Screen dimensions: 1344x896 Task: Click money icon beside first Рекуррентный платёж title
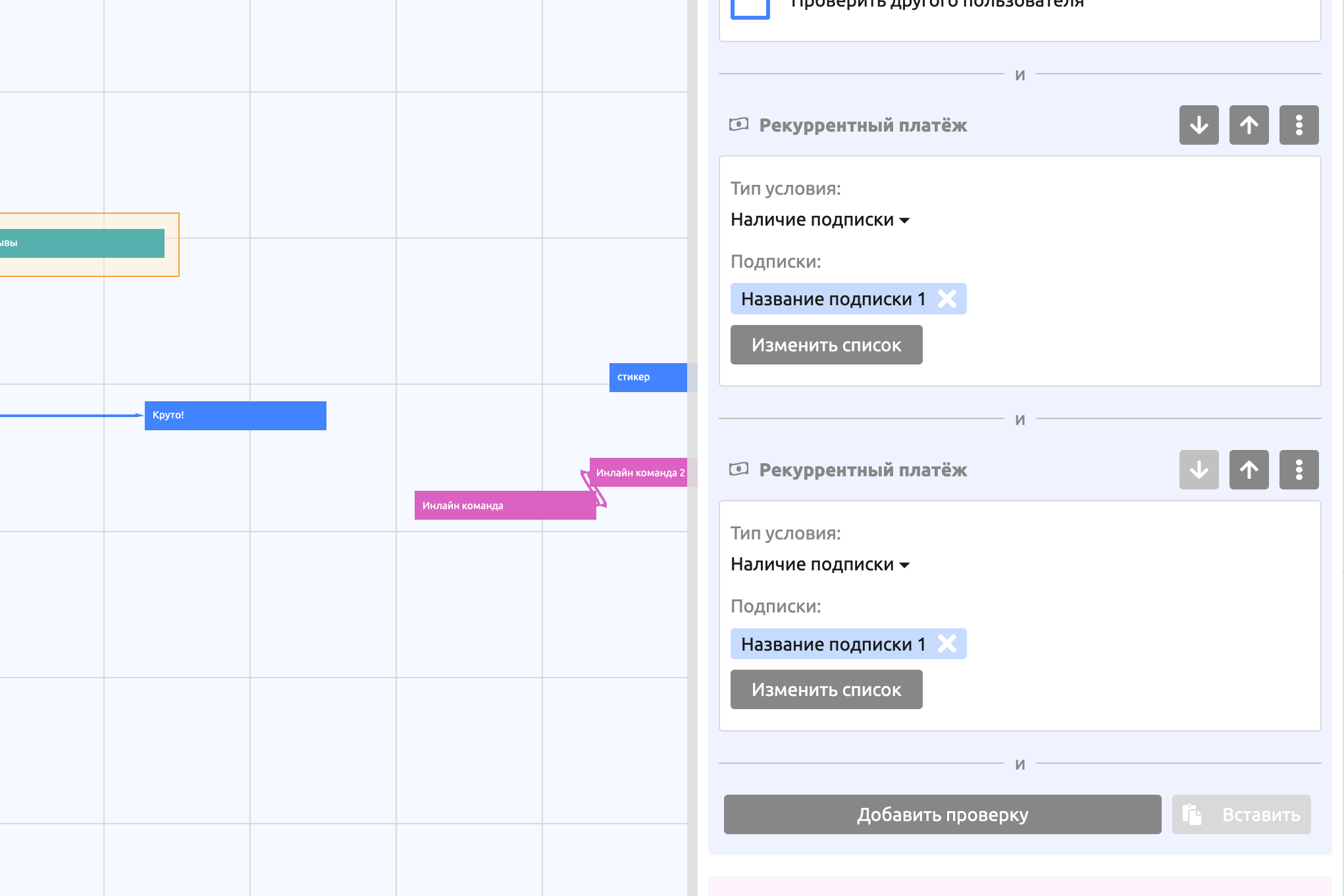coord(738,124)
